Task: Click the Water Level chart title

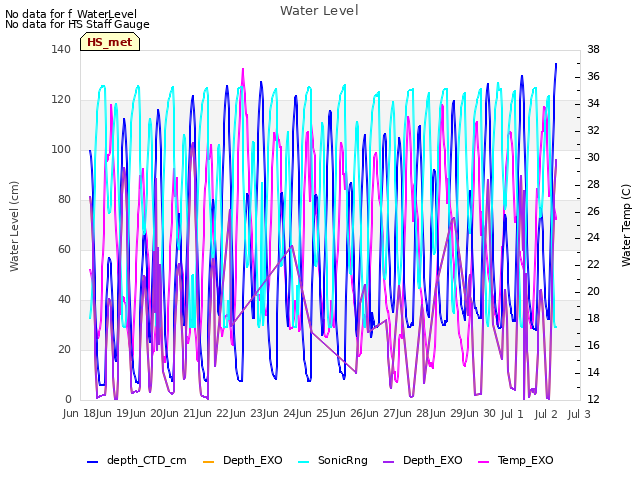Action: 319,11
